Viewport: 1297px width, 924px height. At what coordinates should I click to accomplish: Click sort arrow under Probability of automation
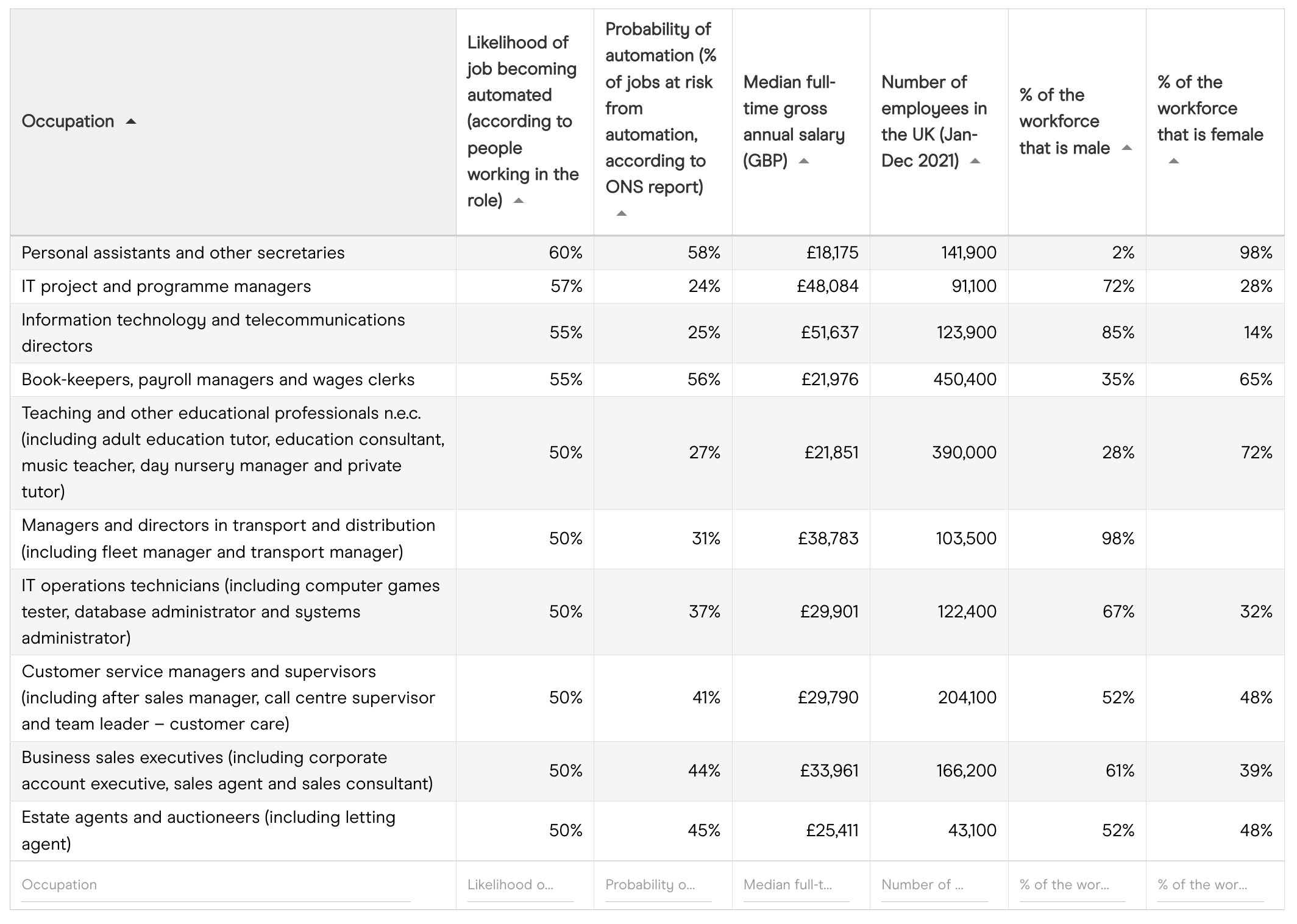point(621,214)
